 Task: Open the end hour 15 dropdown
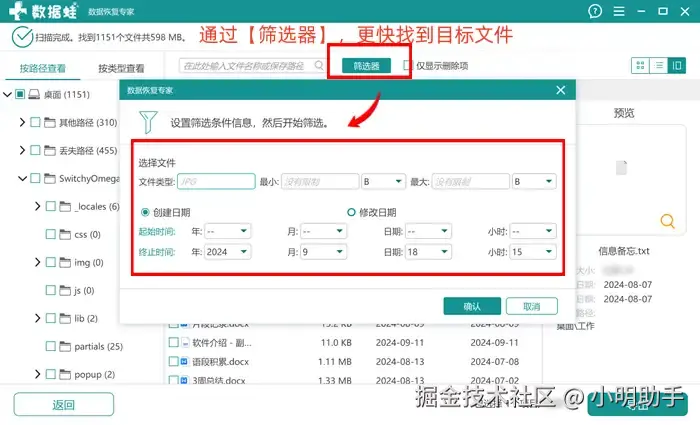533,252
